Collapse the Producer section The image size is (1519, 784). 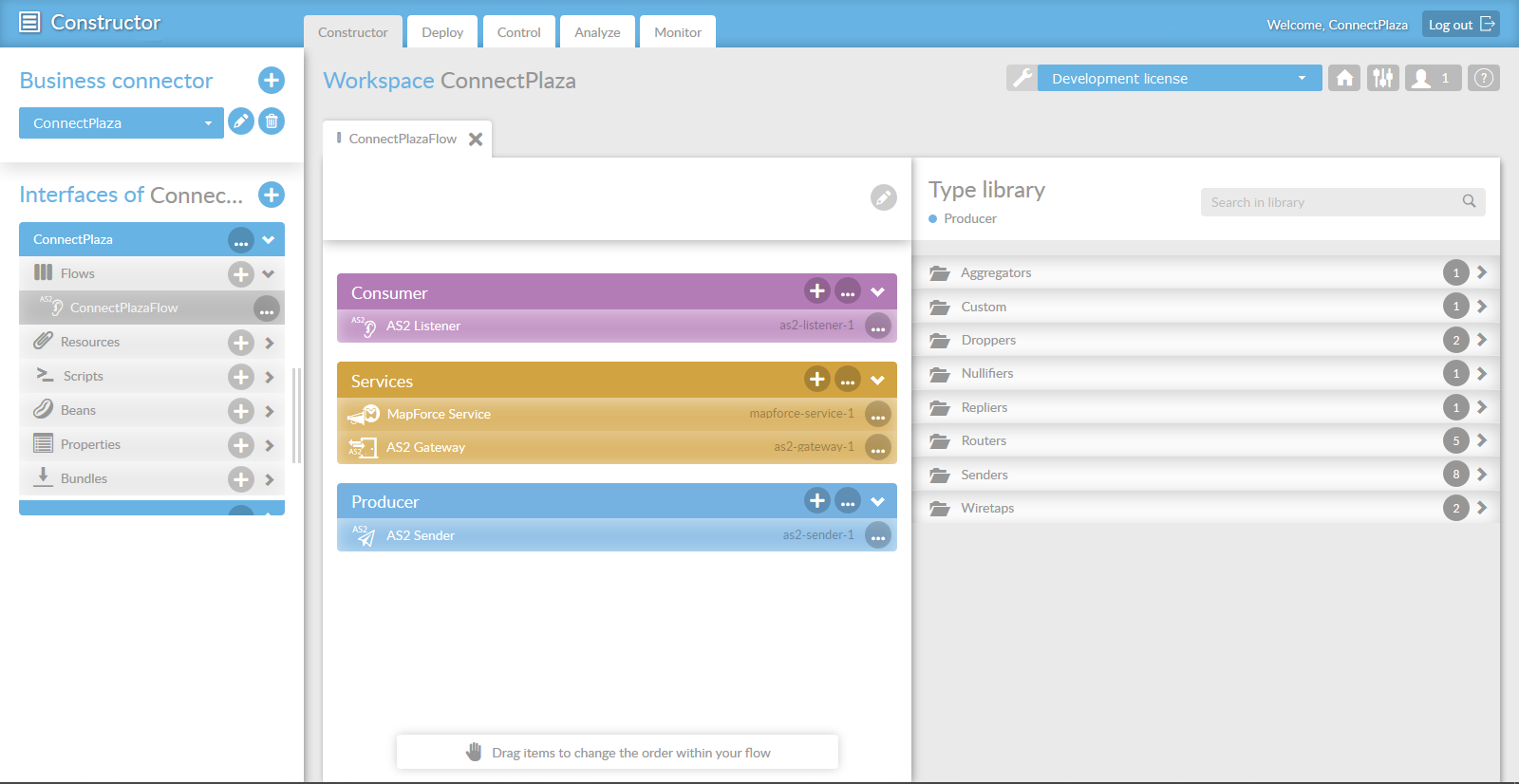coord(878,501)
